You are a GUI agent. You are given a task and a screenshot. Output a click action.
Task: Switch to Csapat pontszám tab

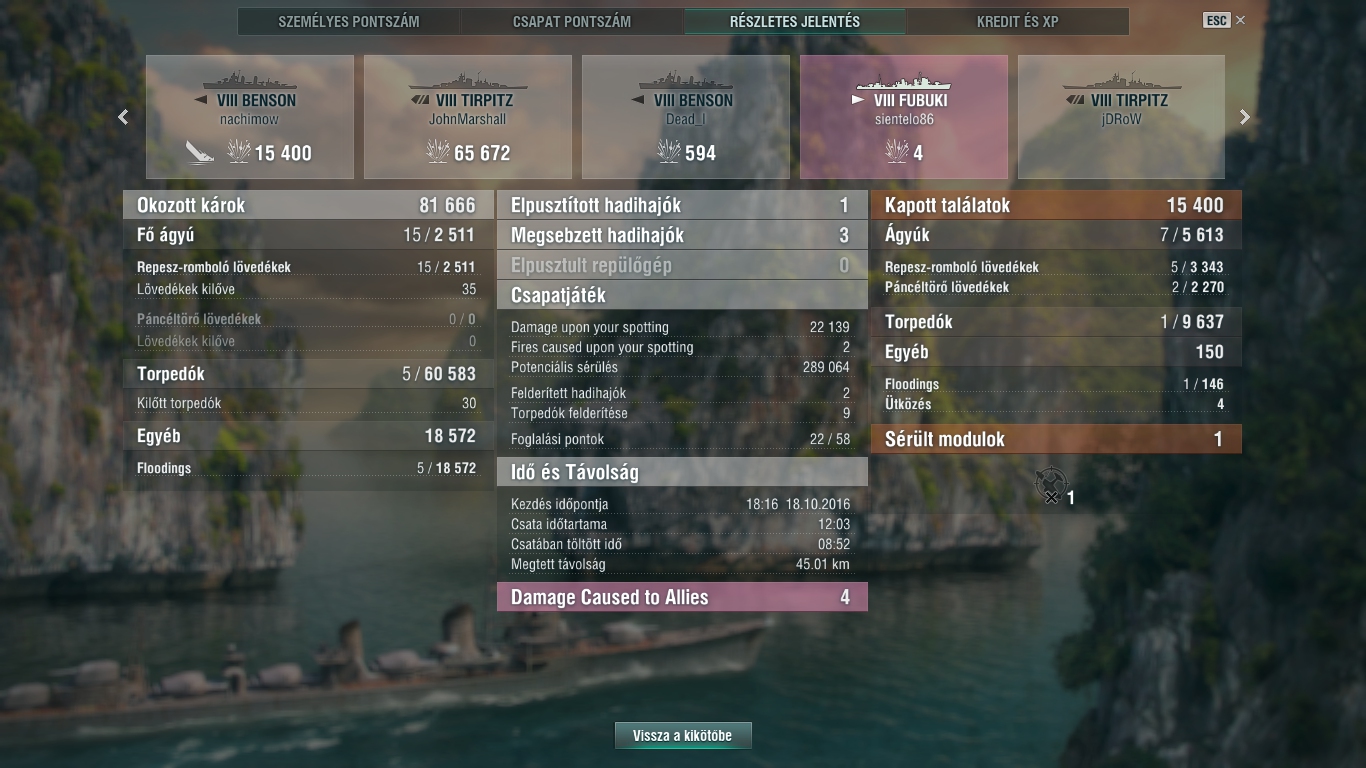click(x=571, y=21)
